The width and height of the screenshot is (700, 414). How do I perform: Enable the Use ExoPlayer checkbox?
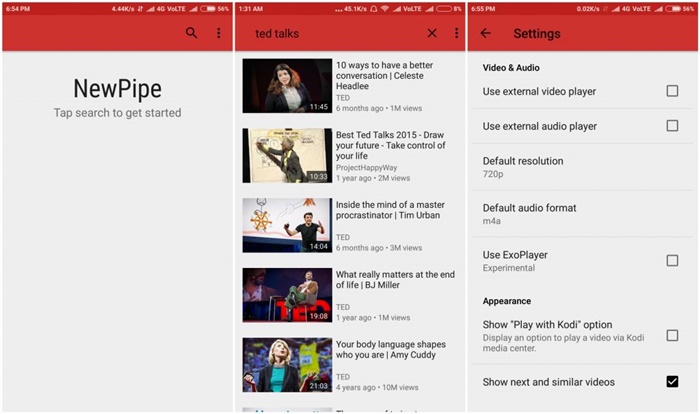pyautogui.click(x=672, y=260)
